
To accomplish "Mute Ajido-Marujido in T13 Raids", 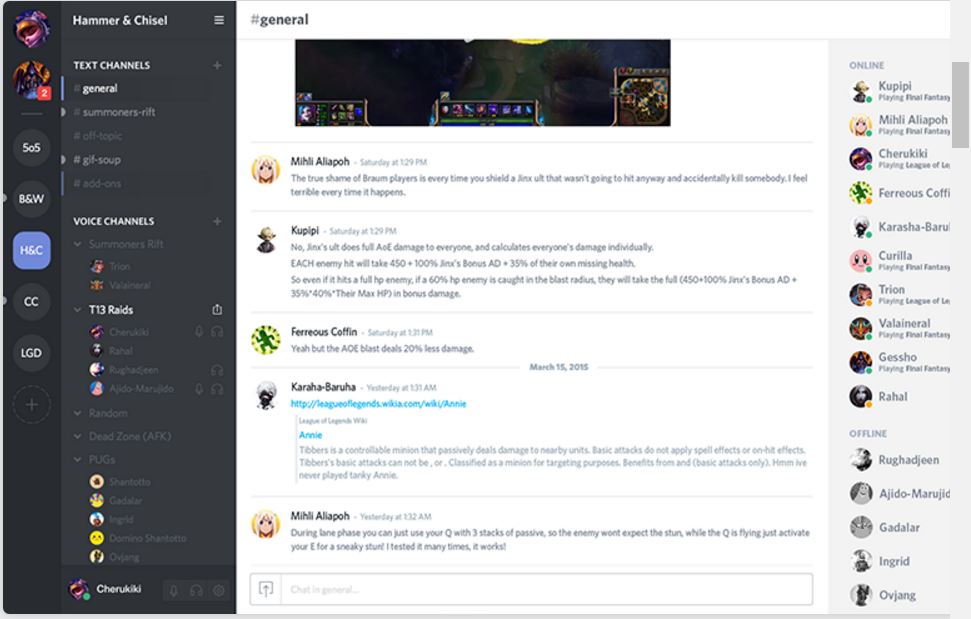I will pyautogui.click(x=199, y=388).
